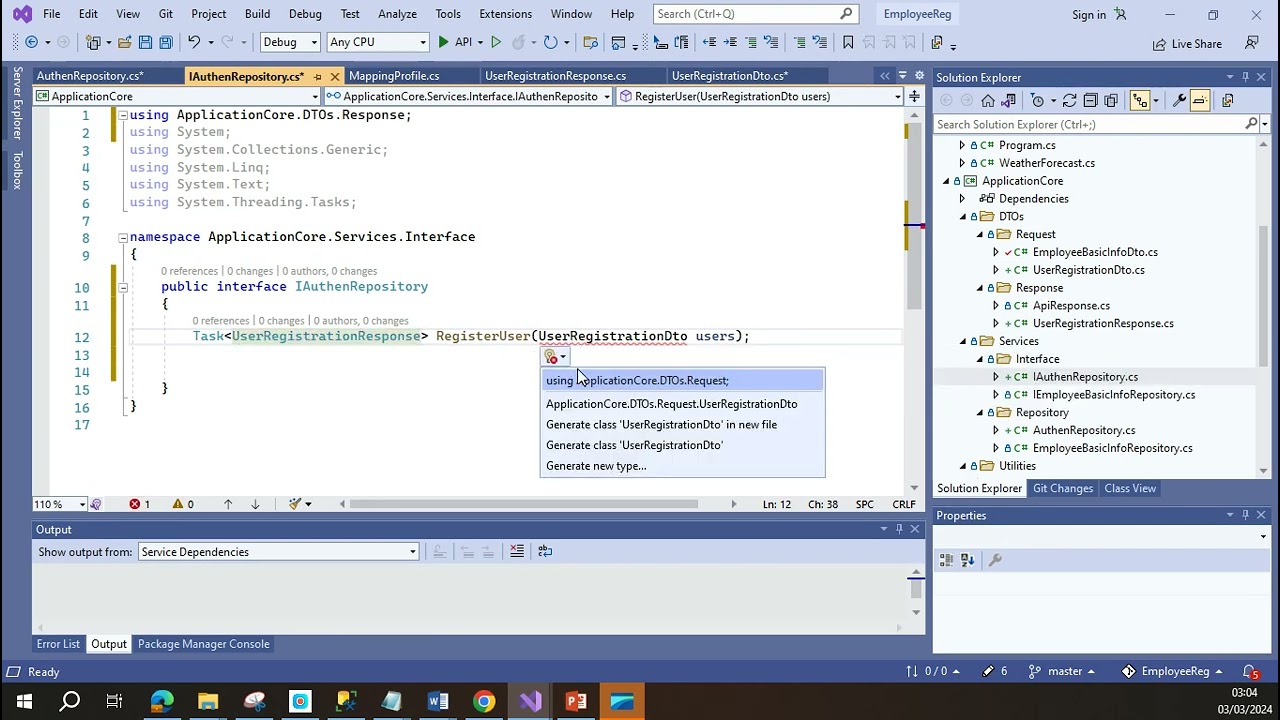Click the Navigate Backward toolbar arrow

(x=32, y=43)
